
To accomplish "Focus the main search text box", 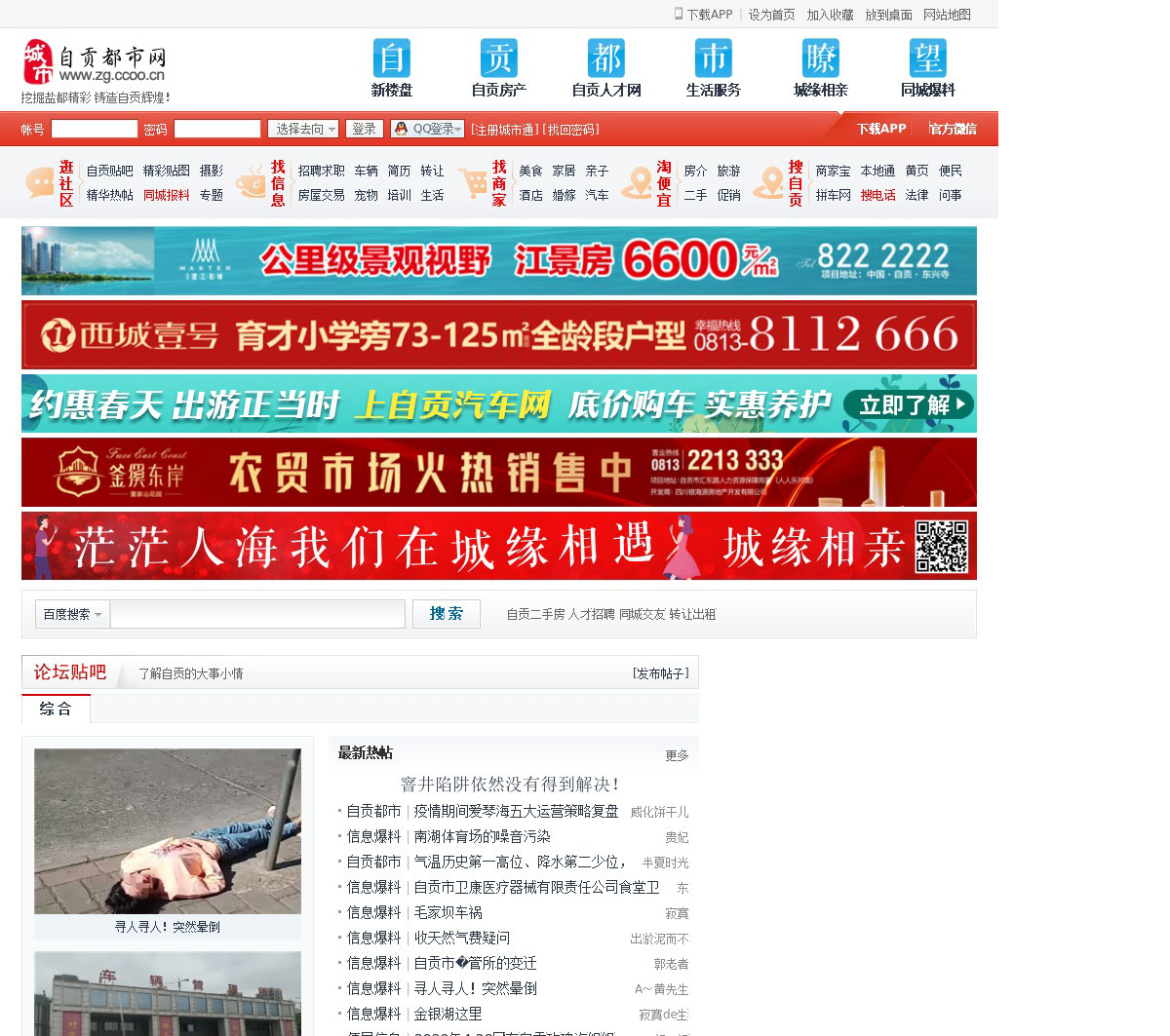I will (257, 614).
